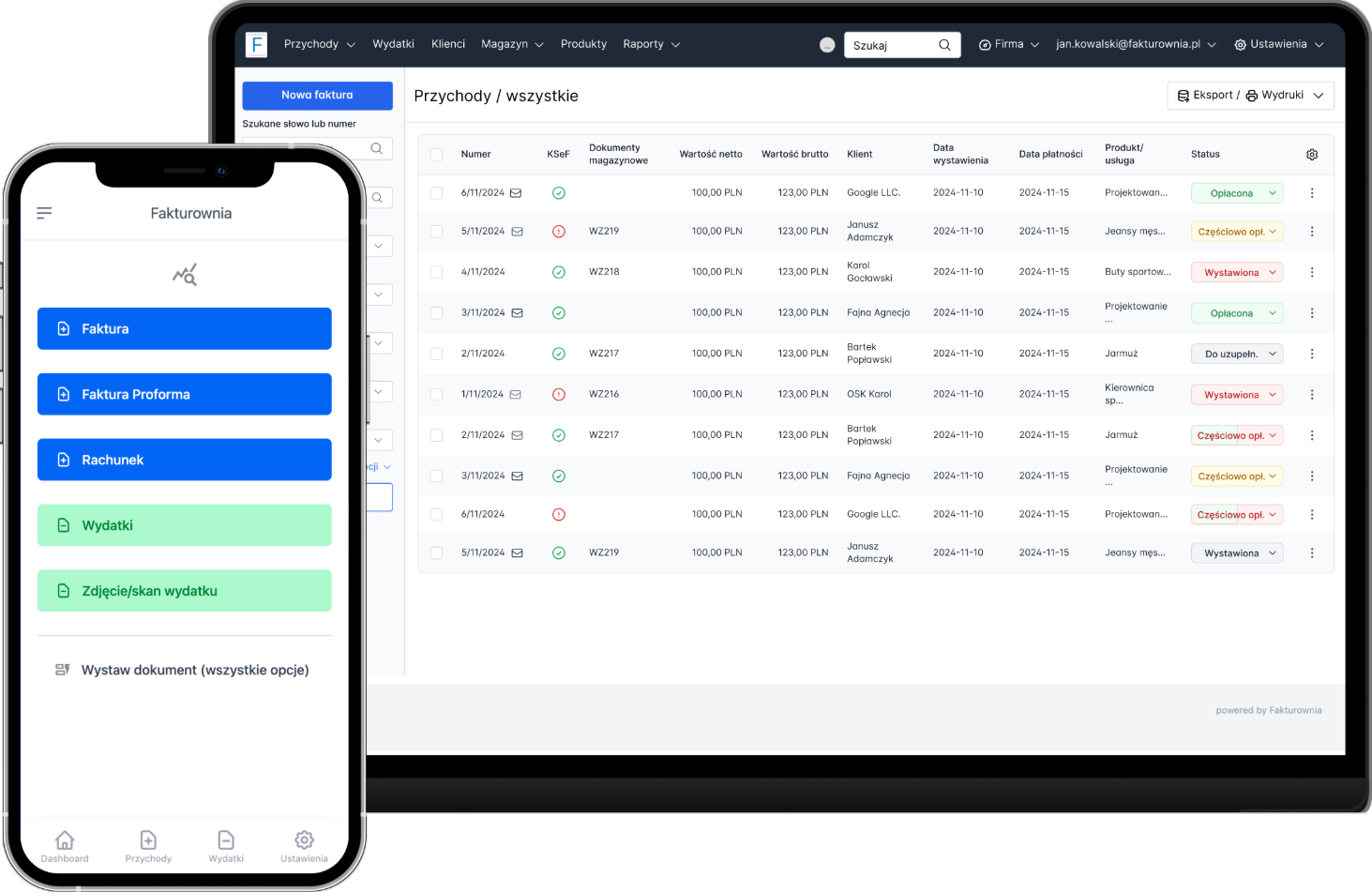
Task: Tick checkbox for 3/11/2024 Częściowo opł. row
Action: 436,476
